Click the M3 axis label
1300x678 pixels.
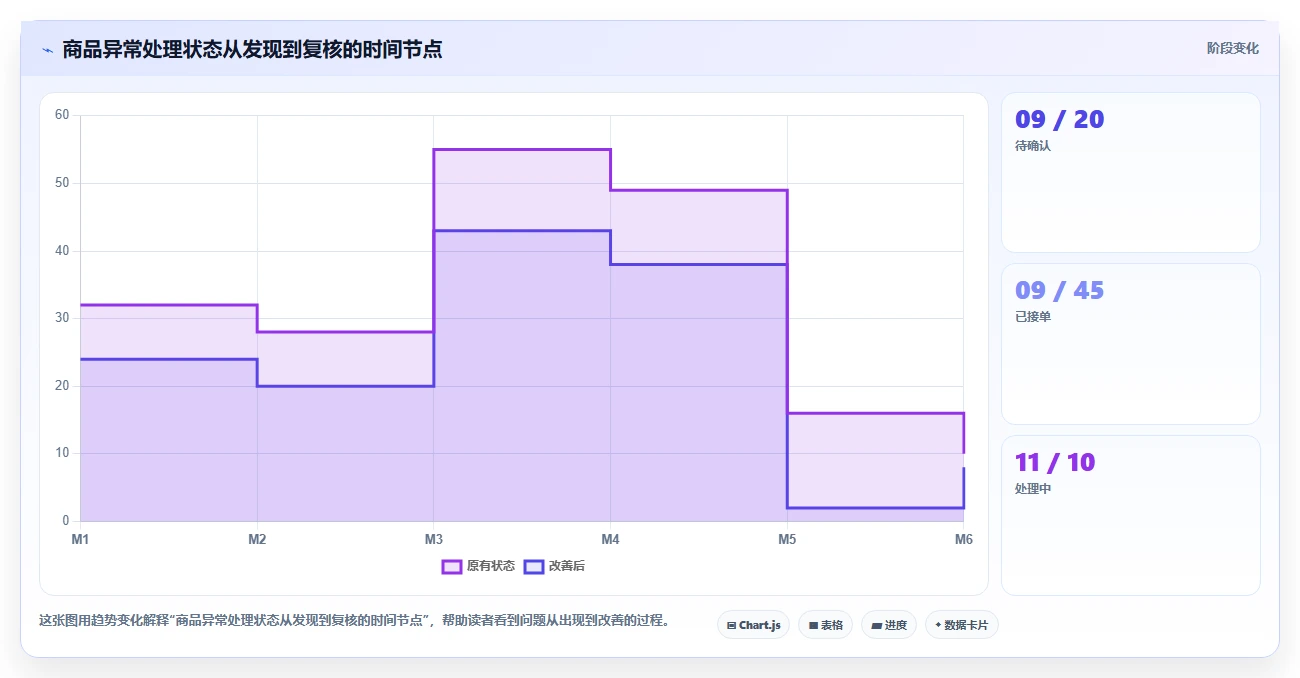tap(433, 540)
